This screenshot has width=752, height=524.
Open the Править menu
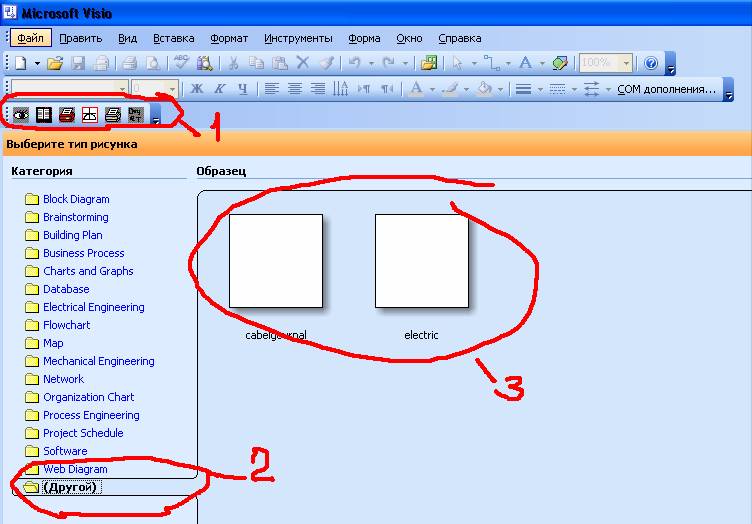(x=81, y=38)
